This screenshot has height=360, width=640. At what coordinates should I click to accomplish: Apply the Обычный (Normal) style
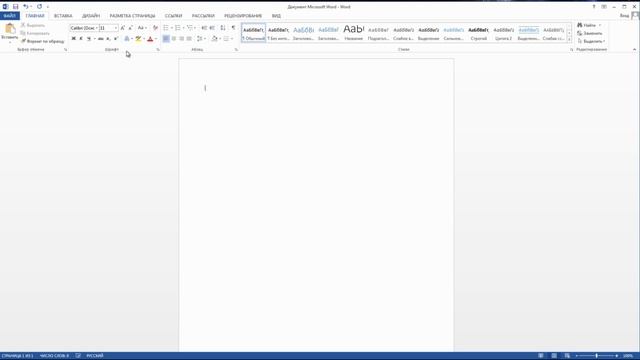point(253,33)
